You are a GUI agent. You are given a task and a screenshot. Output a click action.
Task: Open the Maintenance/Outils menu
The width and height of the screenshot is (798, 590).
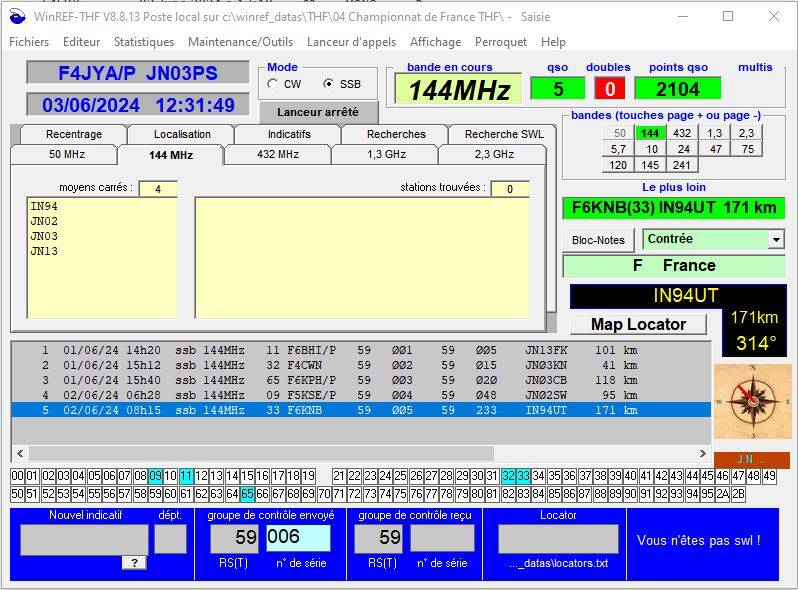(240, 42)
